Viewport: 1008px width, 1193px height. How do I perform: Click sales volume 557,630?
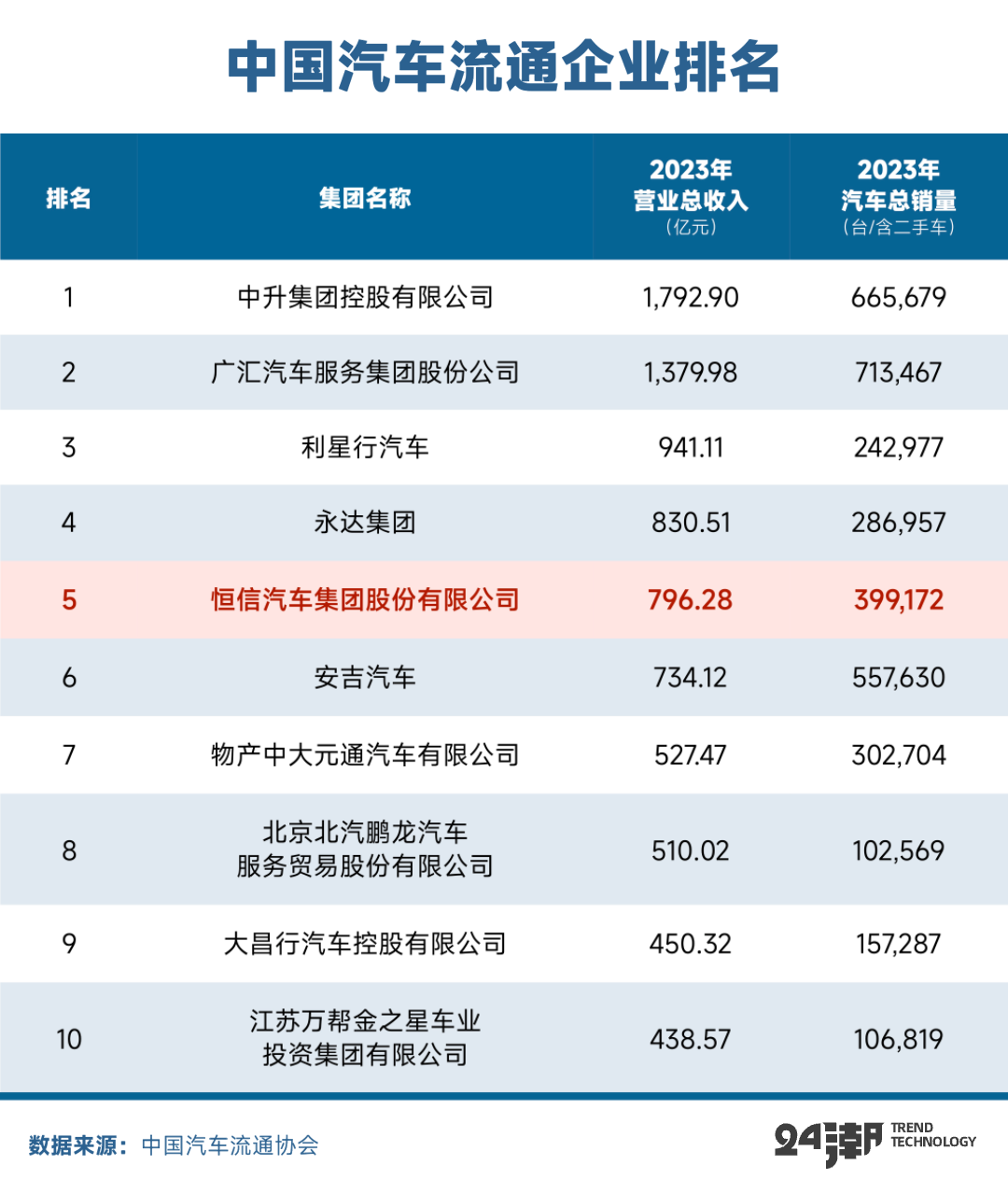point(899,677)
